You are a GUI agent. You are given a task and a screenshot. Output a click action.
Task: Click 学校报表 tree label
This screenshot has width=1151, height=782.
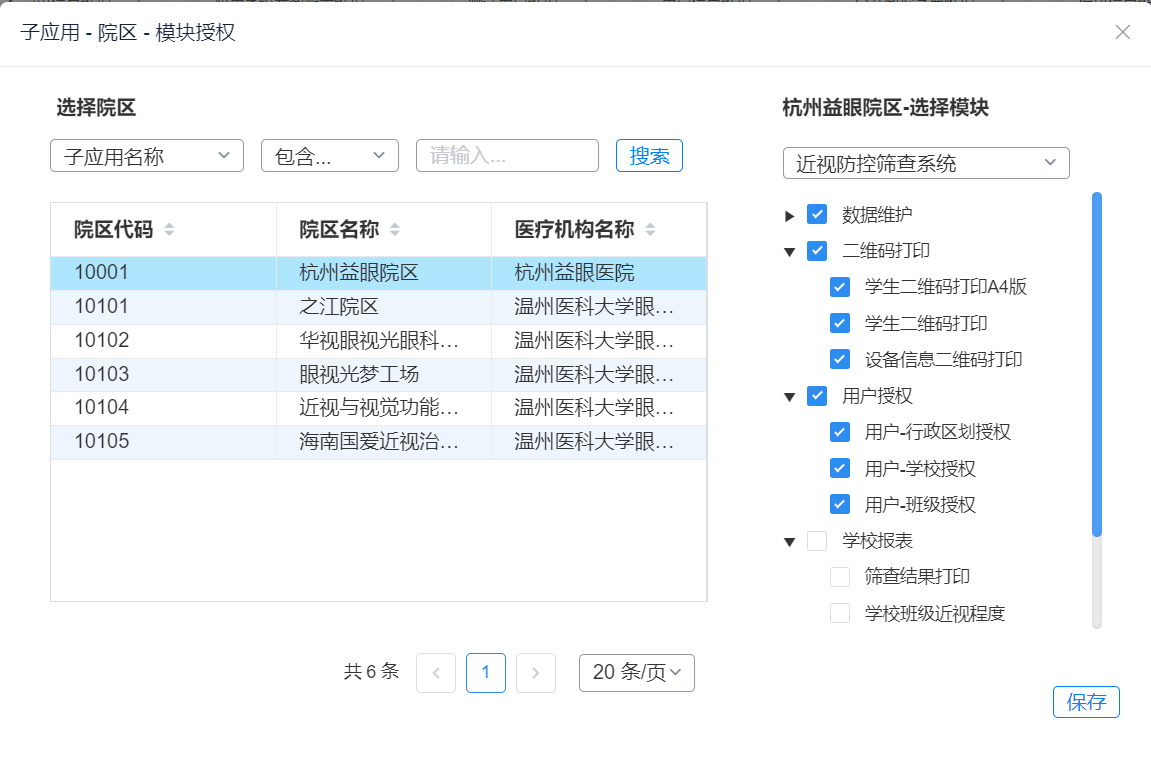877,541
